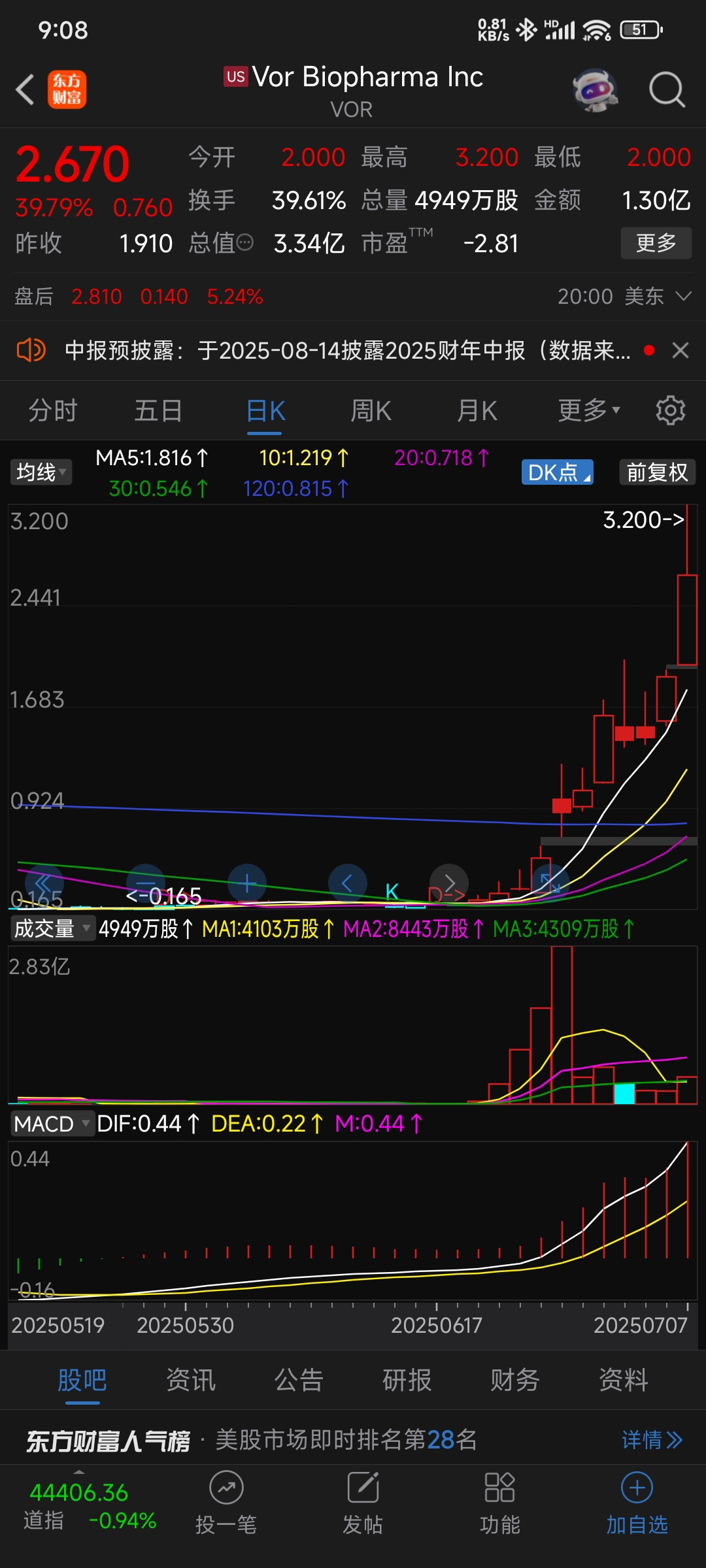Image resolution: width=706 pixels, height=1568 pixels.
Task: Tap the 20250617 date label
Action: [x=436, y=1325]
